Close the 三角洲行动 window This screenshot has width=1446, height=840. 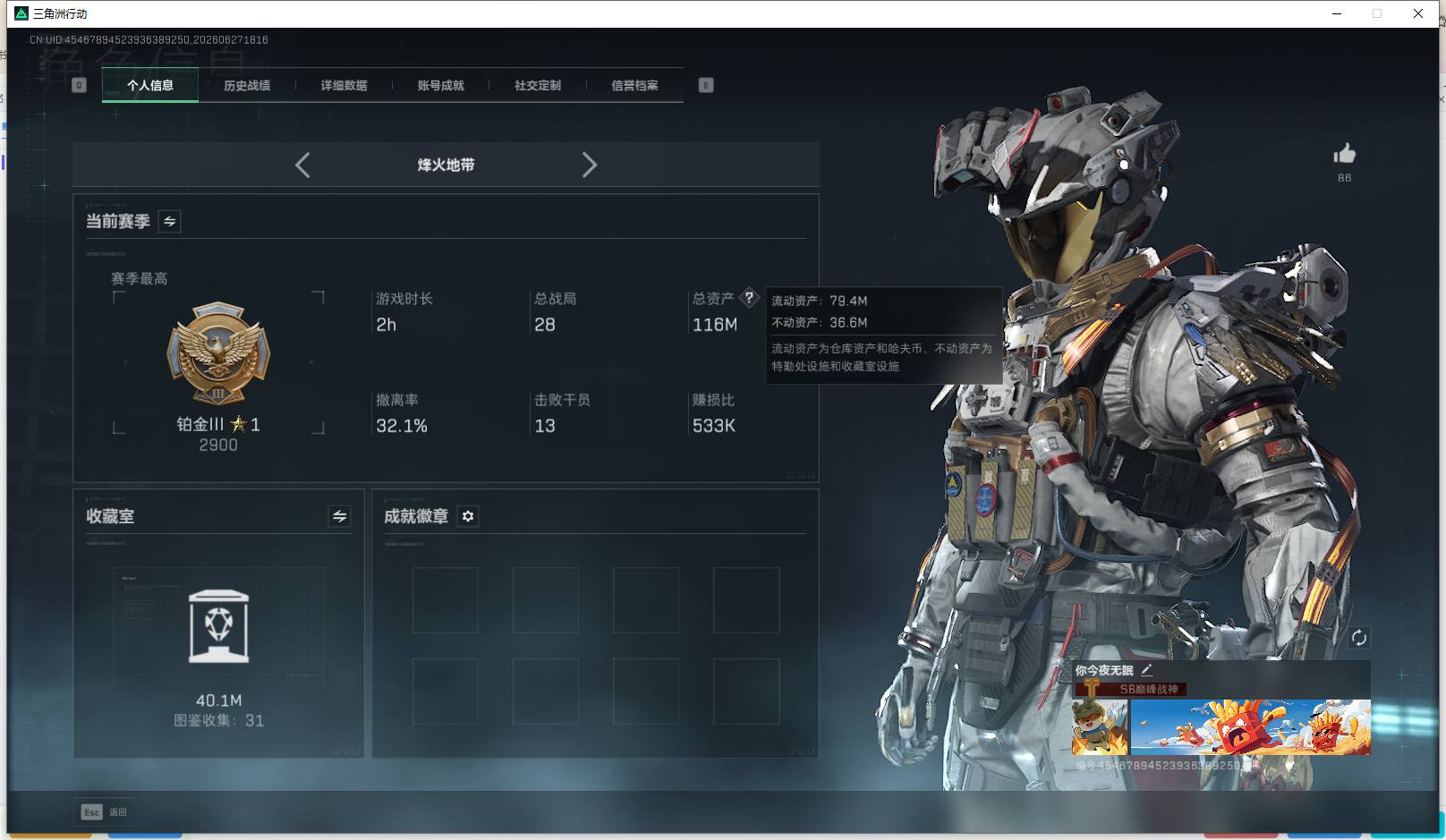tap(1418, 13)
